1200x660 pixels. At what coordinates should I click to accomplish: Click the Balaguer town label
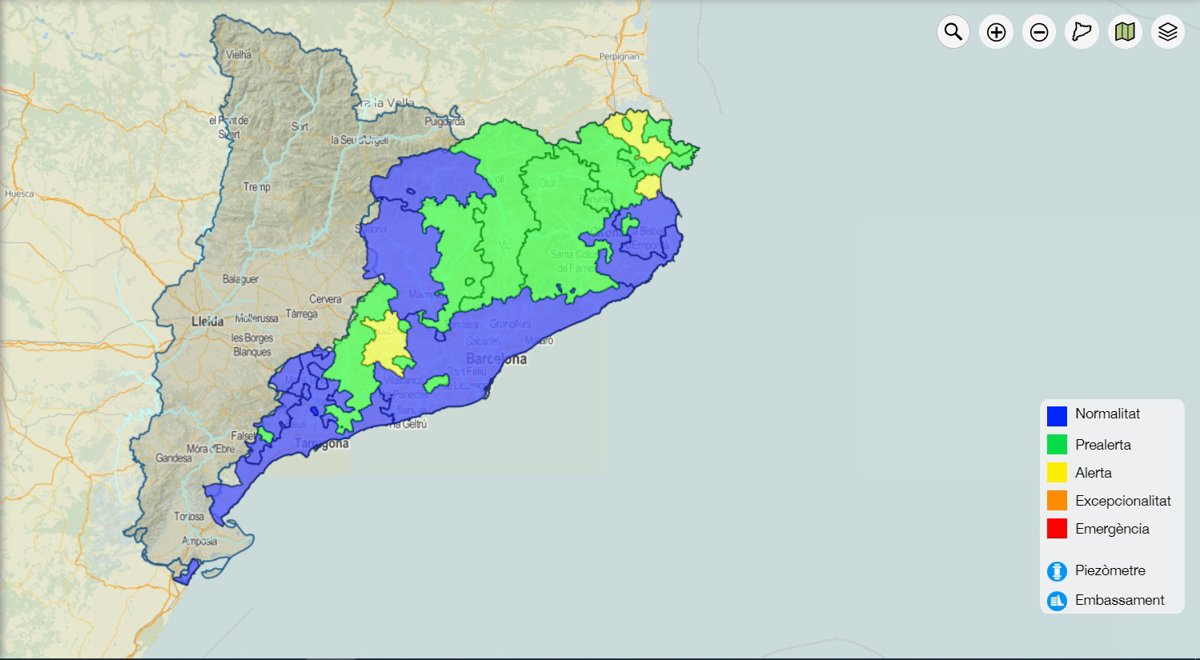tap(240, 278)
